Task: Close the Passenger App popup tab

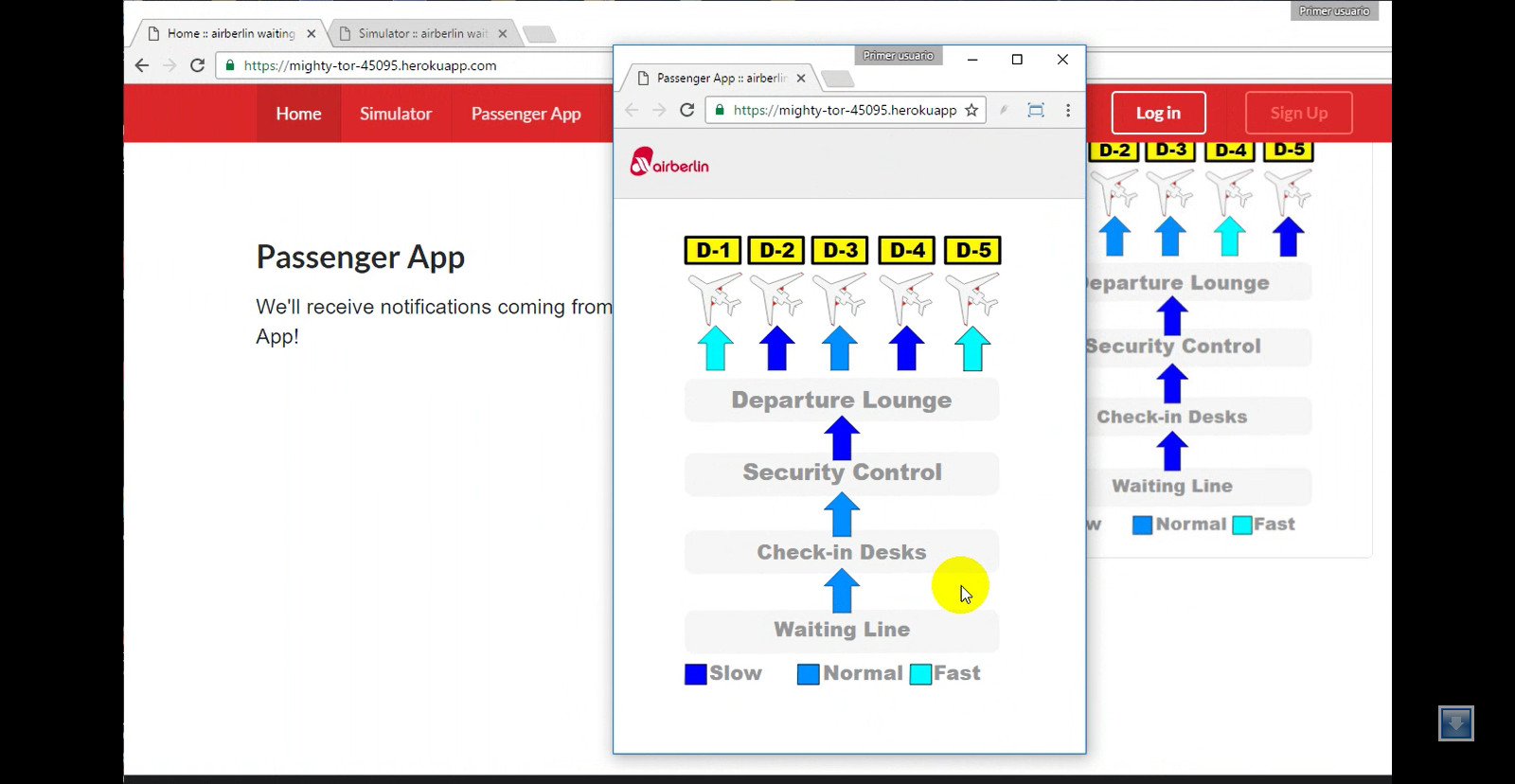Action: (801, 78)
